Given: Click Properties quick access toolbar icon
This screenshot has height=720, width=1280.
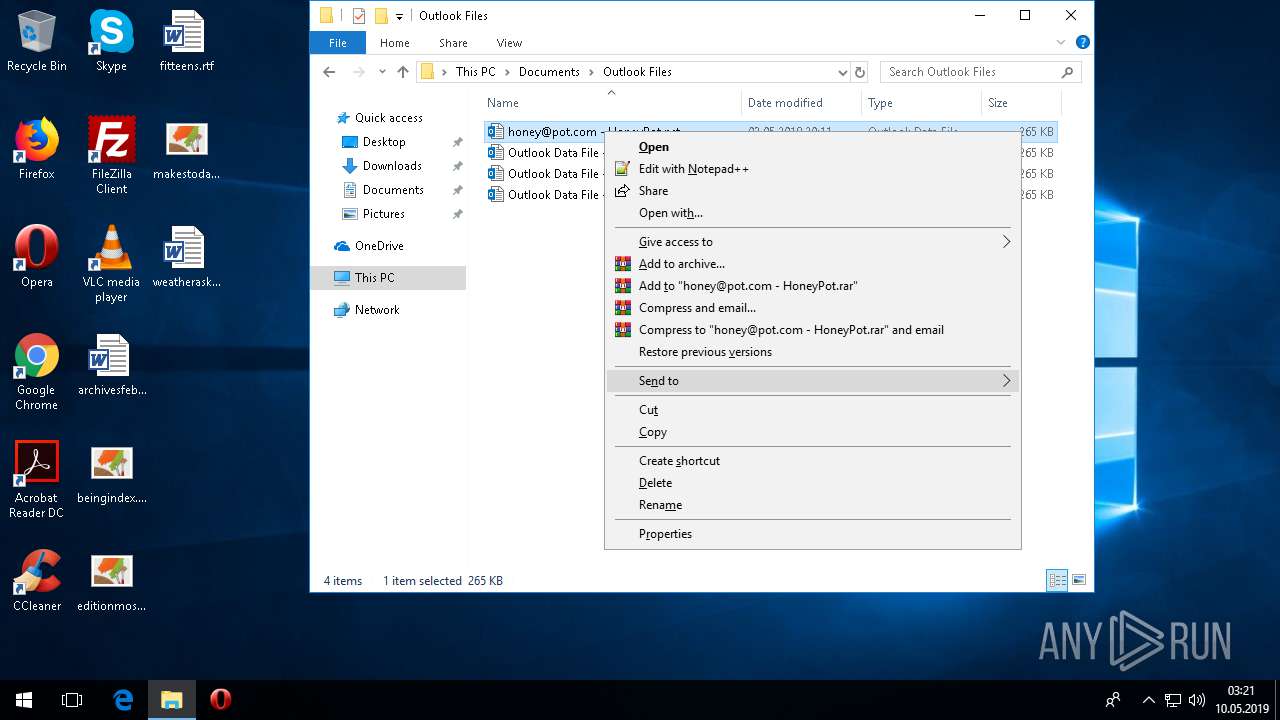Looking at the screenshot, I should pyautogui.click(x=359, y=16).
